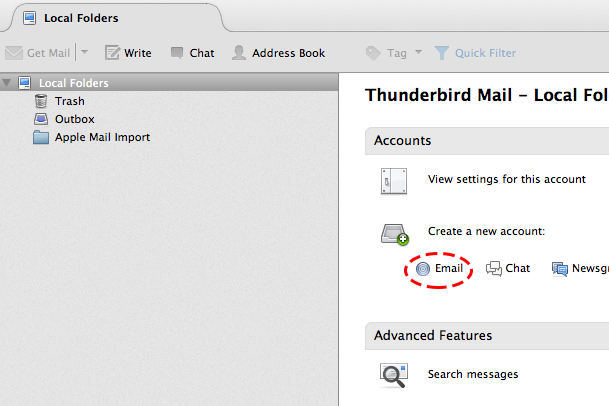Screen dimensions: 609x406
Task: Open Chat from the toolbar
Action: [x=191, y=53]
